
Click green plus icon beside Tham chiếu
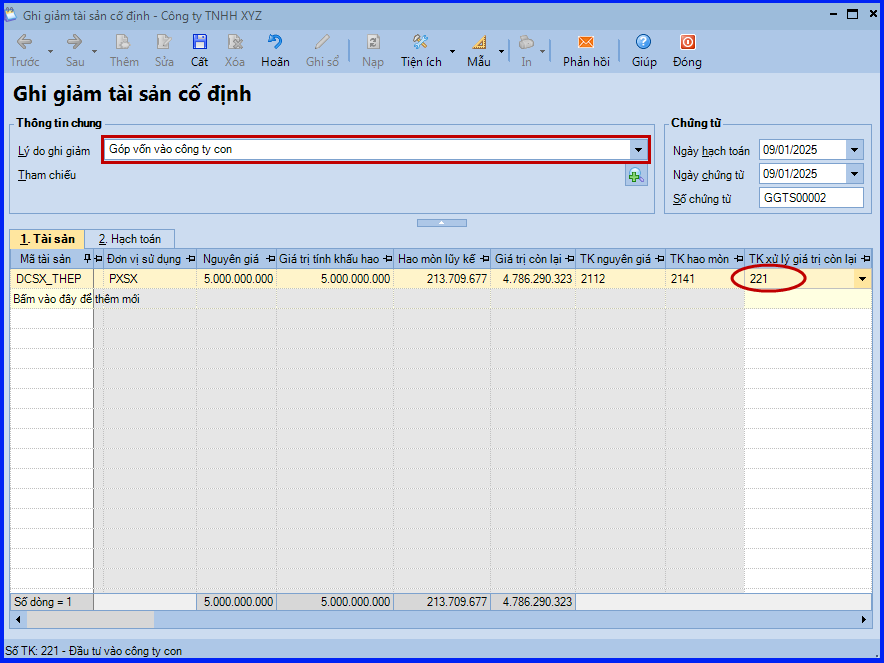point(635,176)
